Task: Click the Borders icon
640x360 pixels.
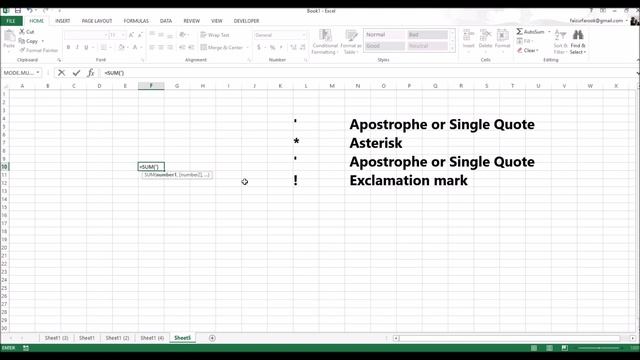Action: (x=104, y=47)
